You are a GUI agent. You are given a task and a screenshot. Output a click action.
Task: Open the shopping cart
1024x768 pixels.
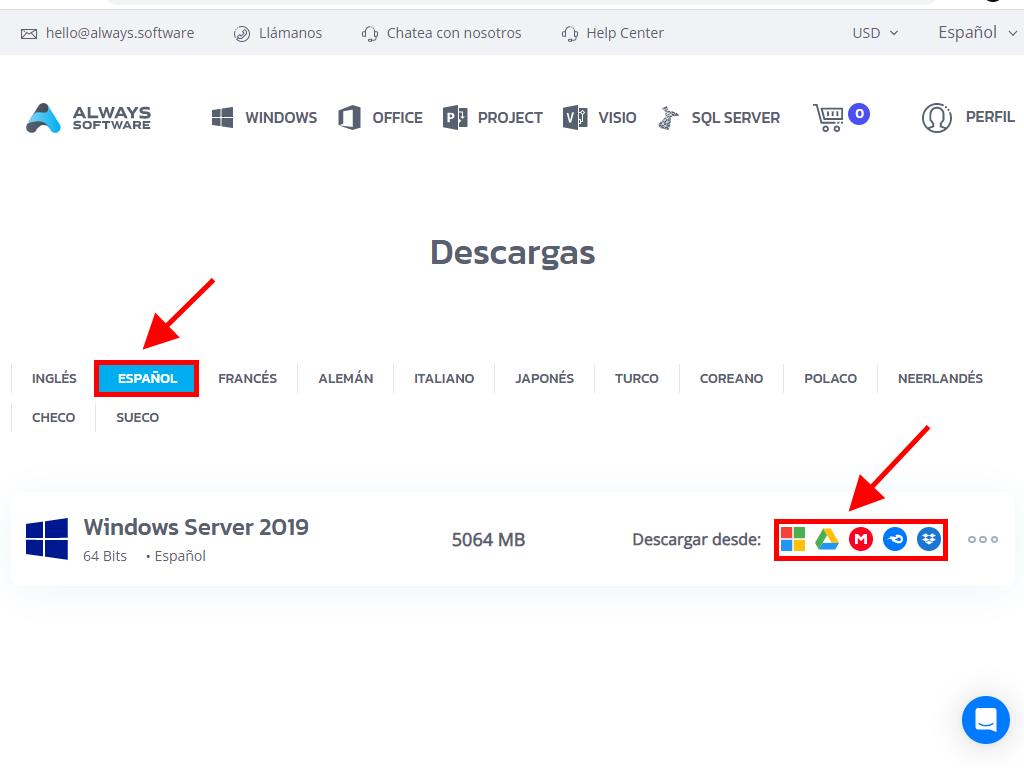click(x=841, y=118)
